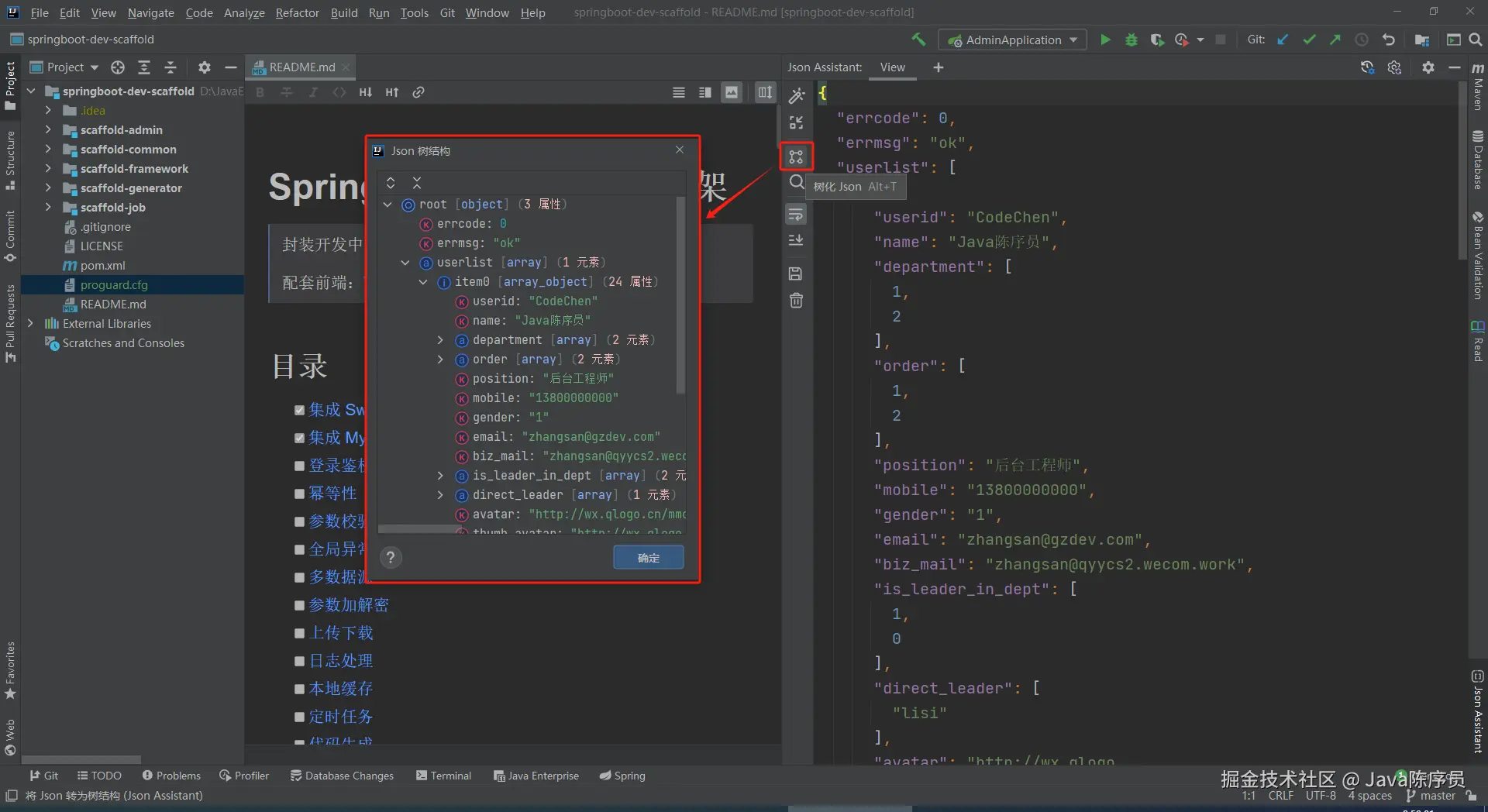This screenshot has height=812, width=1488.
Task: Click the magic wand format Json icon
Action: tap(796, 95)
